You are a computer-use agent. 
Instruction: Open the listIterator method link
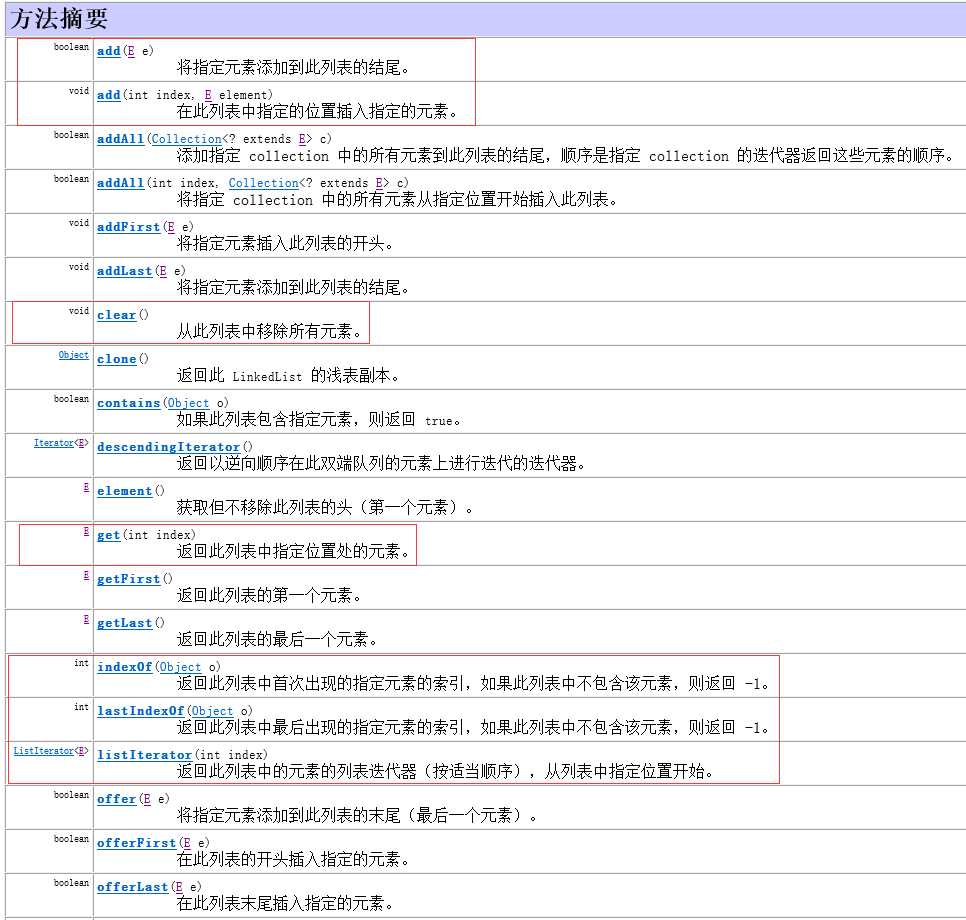pos(144,755)
